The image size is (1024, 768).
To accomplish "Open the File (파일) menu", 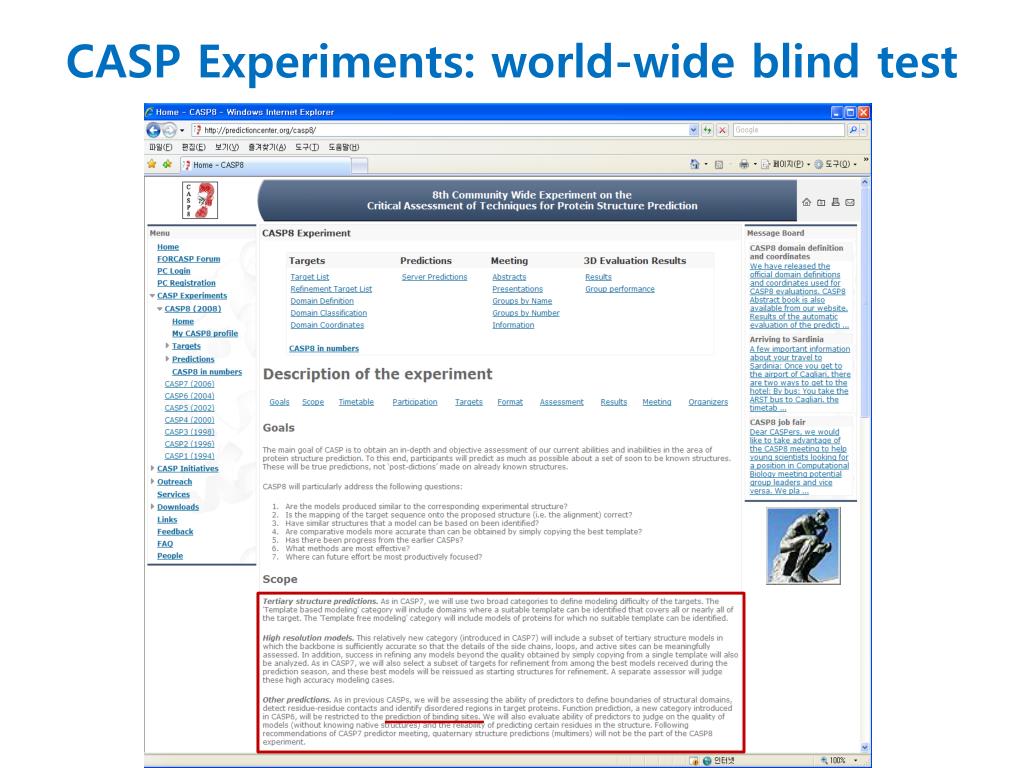I will tap(161, 147).
